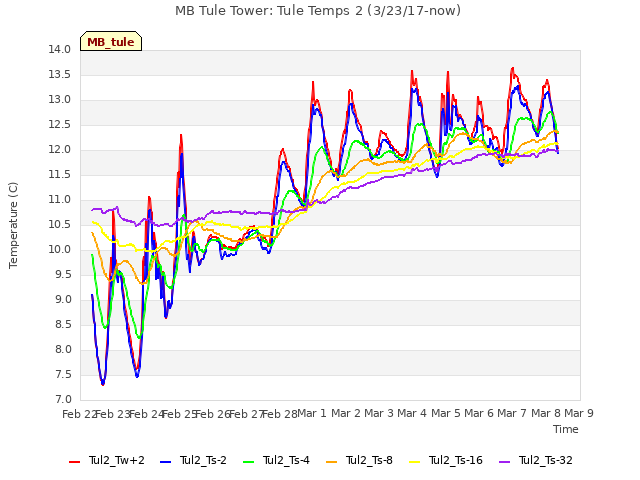The height and width of the screenshot is (480, 640).
Task: Click the Mar 2 x-axis date label
Action: (x=345, y=413)
